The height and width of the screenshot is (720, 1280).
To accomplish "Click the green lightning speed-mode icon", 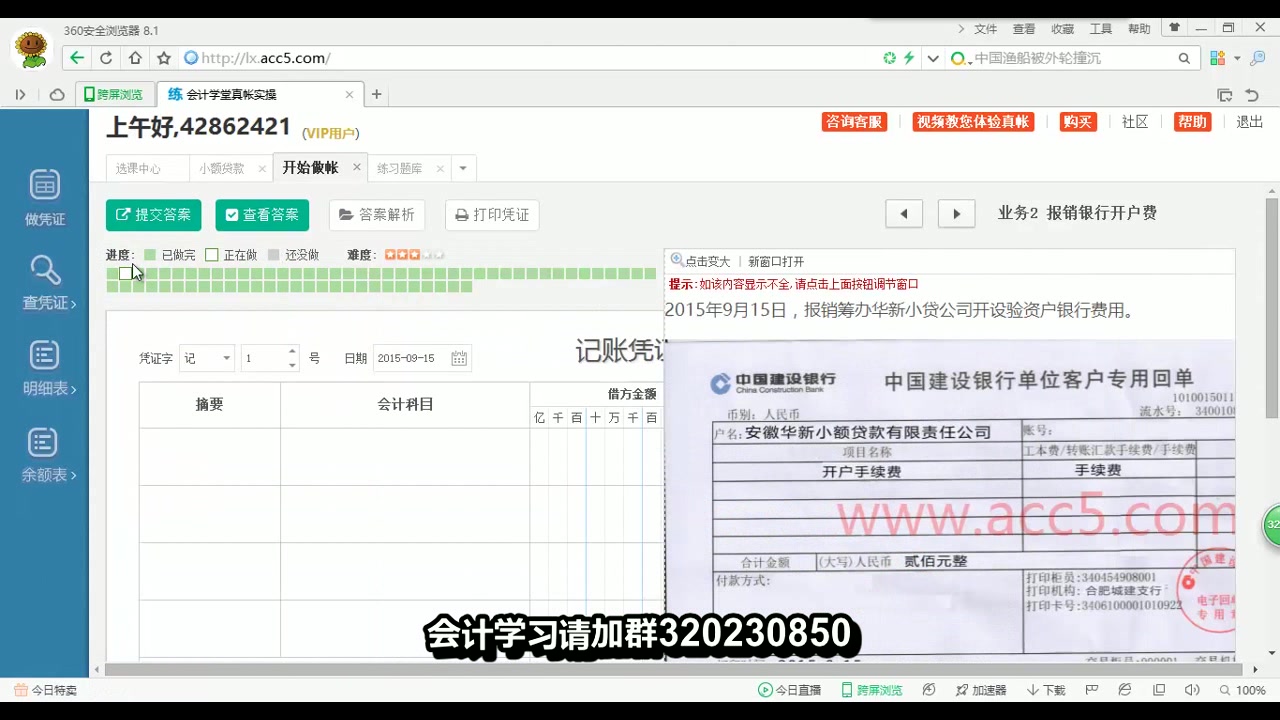I will point(909,58).
